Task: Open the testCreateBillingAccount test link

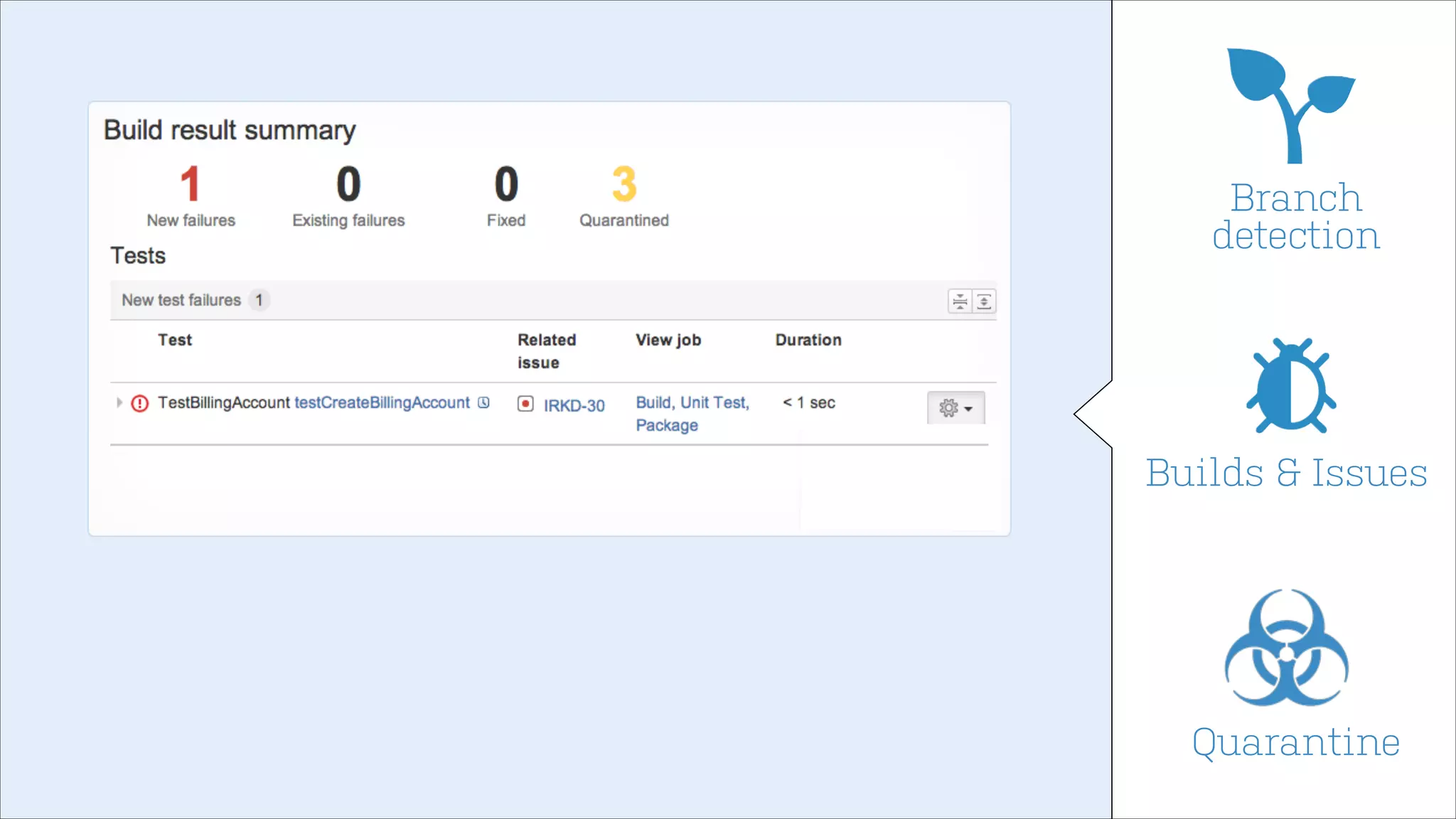Action: coord(382,402)
